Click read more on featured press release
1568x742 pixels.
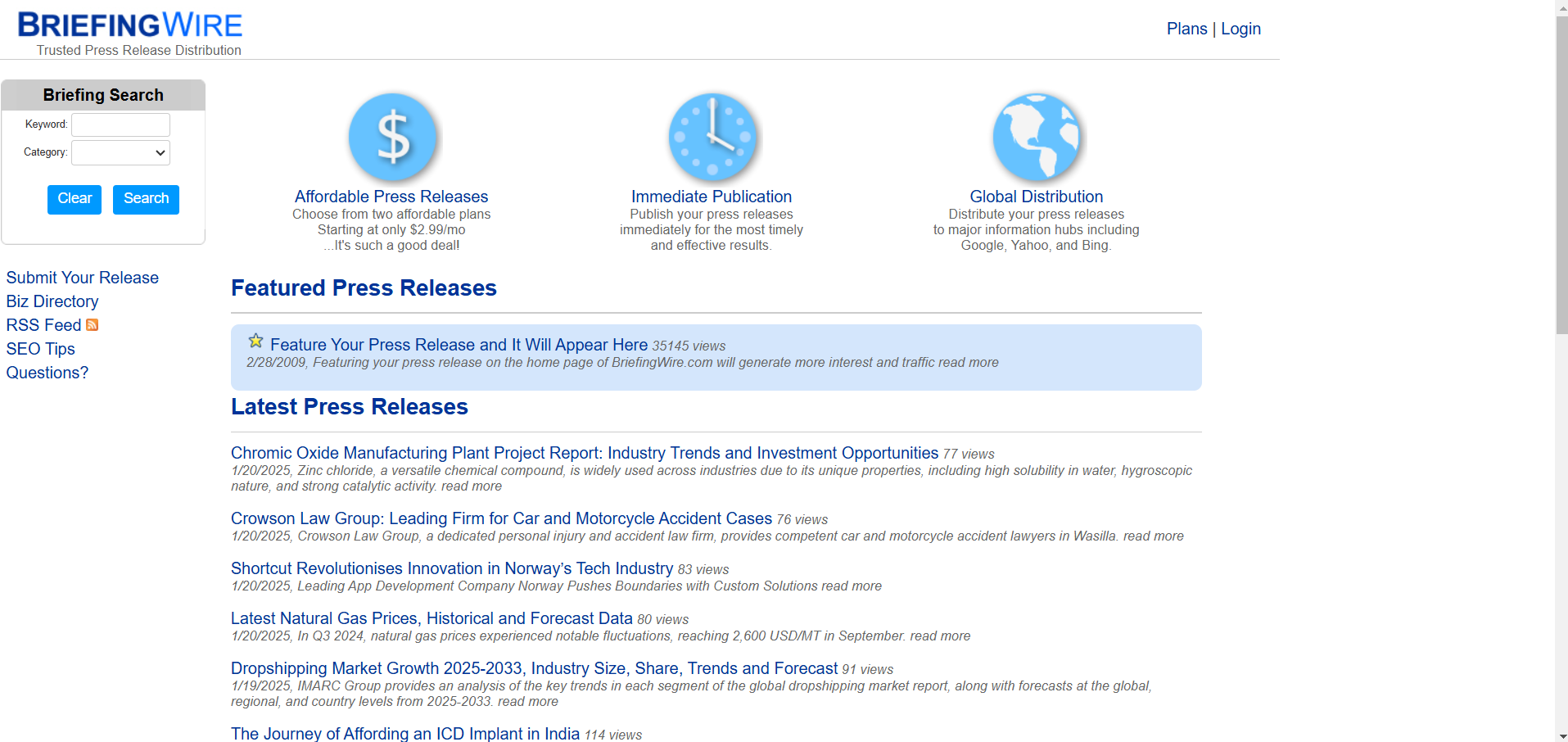point(969,362)
